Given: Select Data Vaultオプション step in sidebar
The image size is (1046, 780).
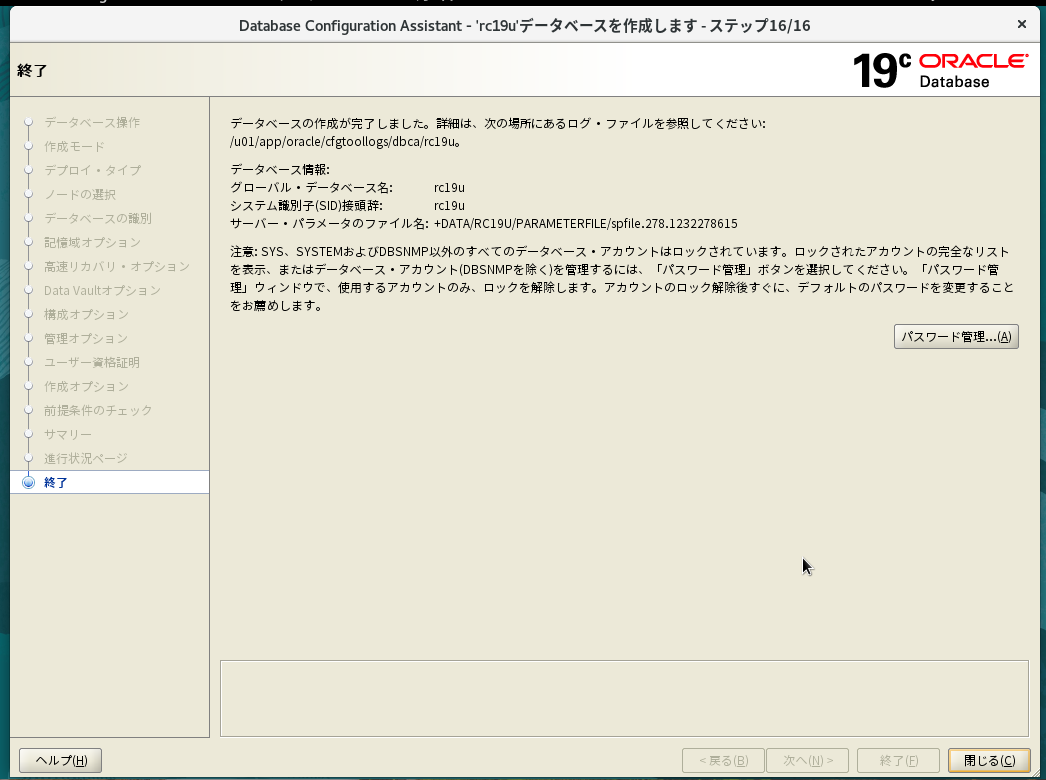Looking at the screenshot, I should point(102,290).
